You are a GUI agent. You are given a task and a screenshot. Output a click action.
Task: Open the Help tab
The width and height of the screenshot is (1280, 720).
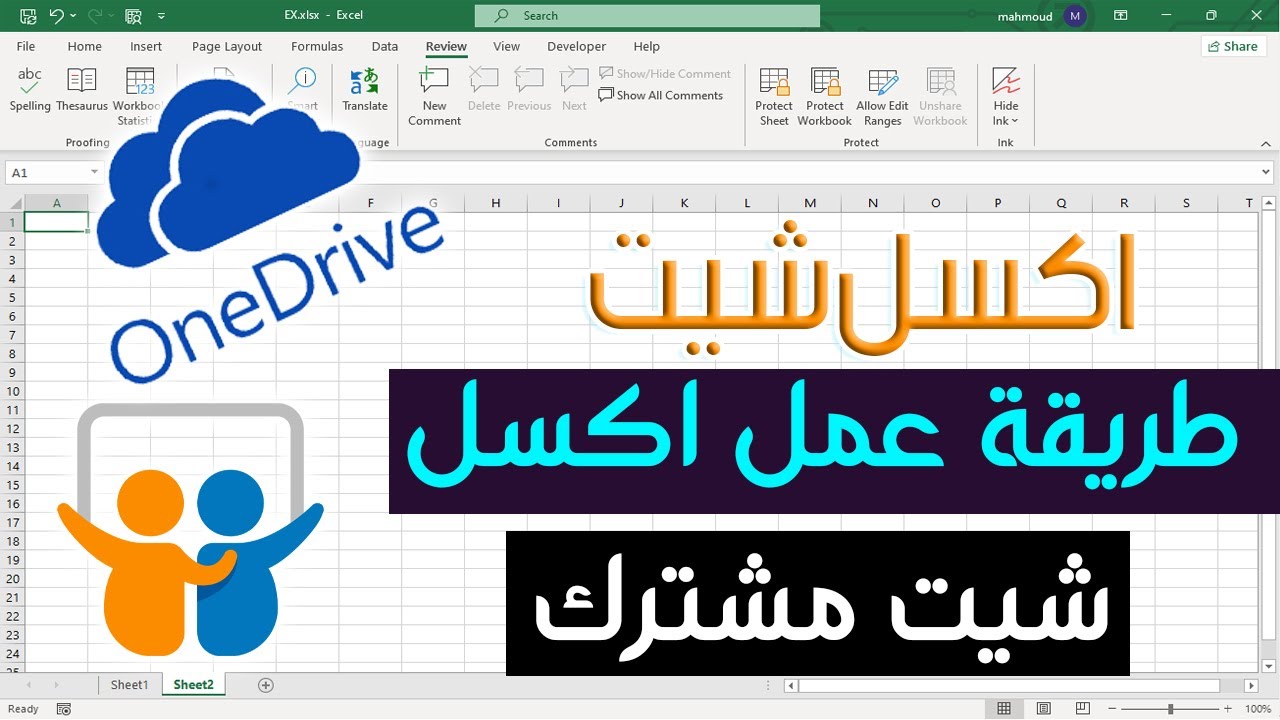coord(647,46)
